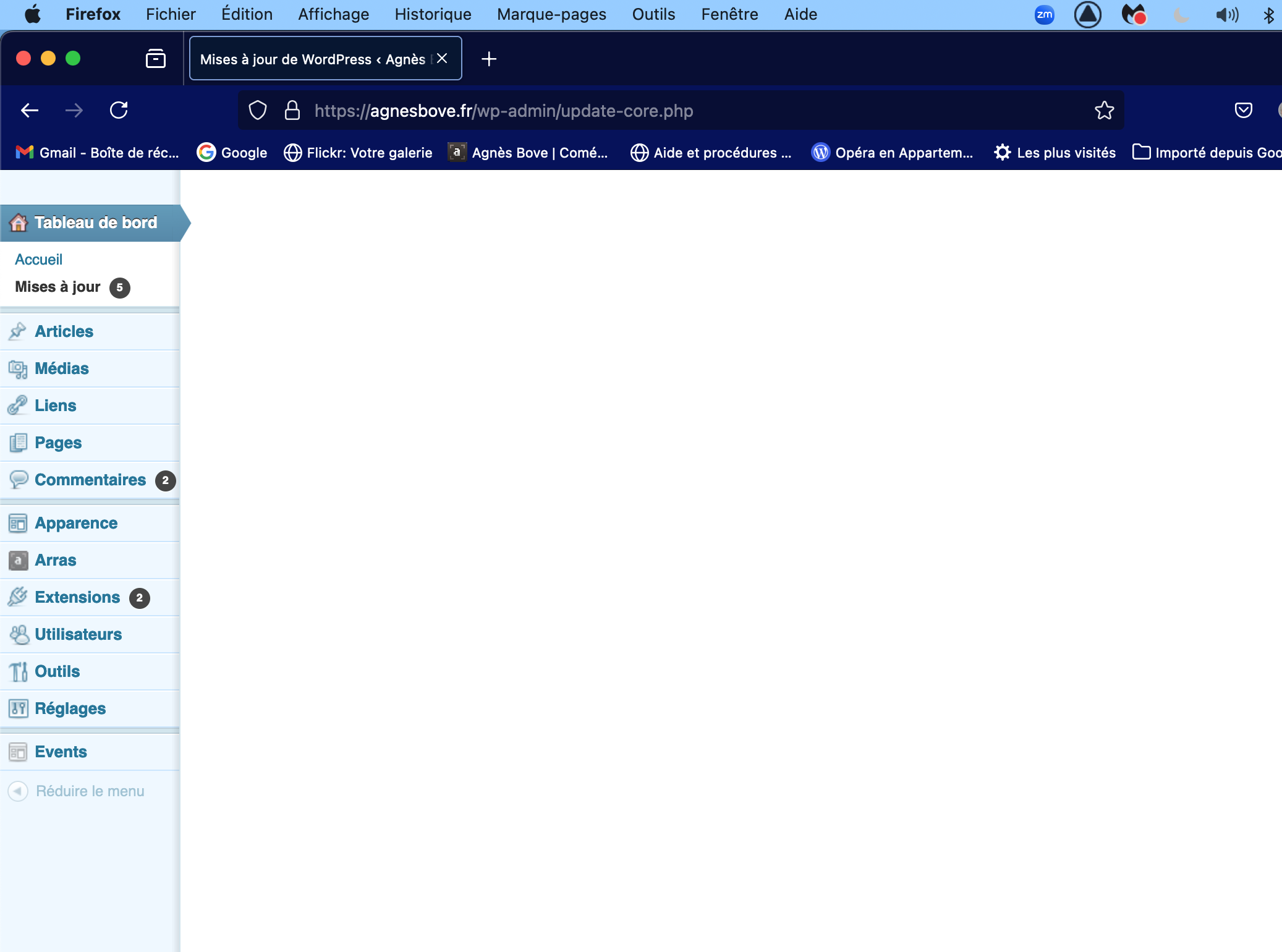The width and height of the screenshot is (1282, 952).
Task: Click the site security padlock icon
Action: pos(292,111)
